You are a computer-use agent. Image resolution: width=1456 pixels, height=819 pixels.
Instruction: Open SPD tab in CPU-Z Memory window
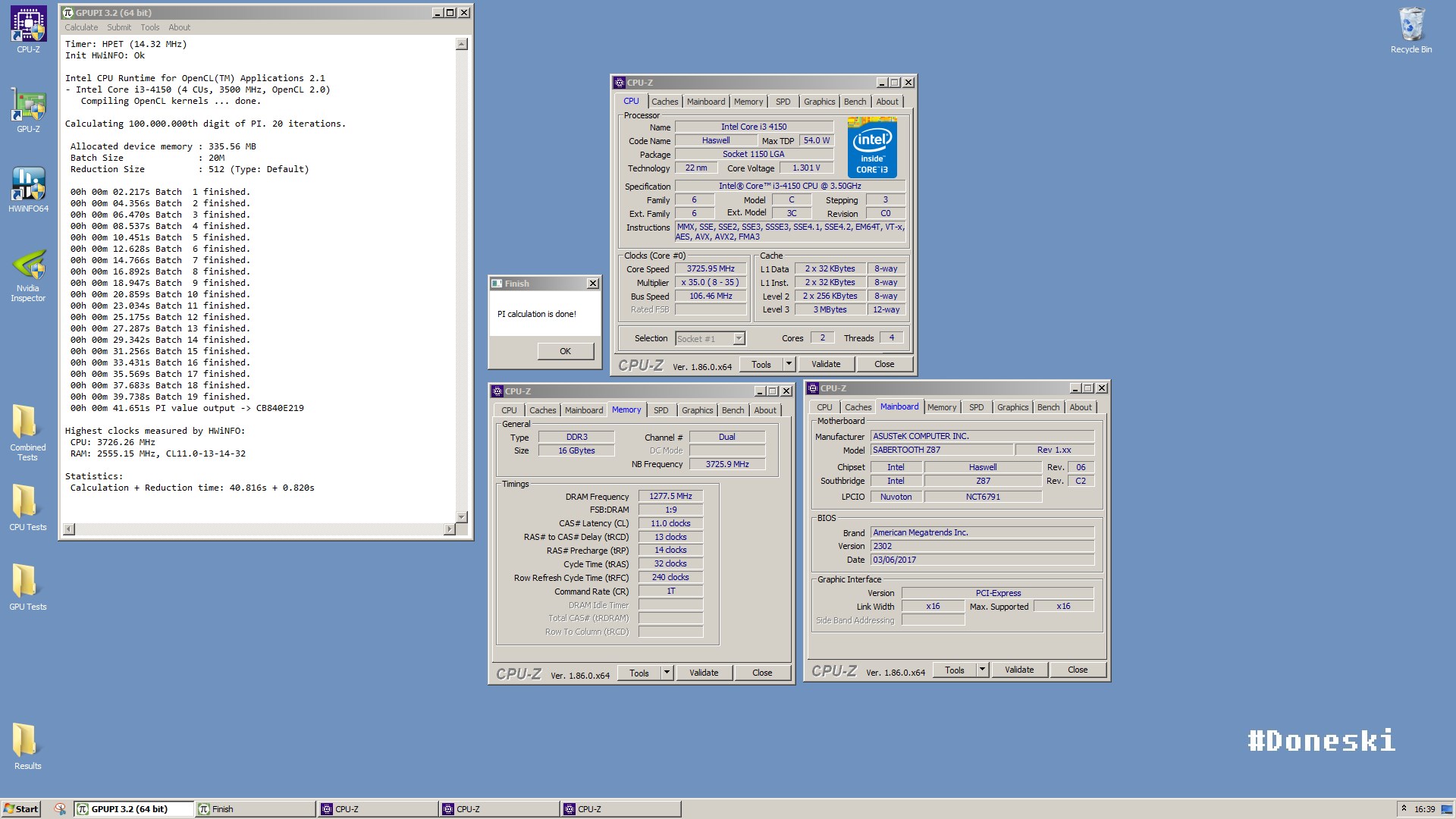click(x=661, y=410)
